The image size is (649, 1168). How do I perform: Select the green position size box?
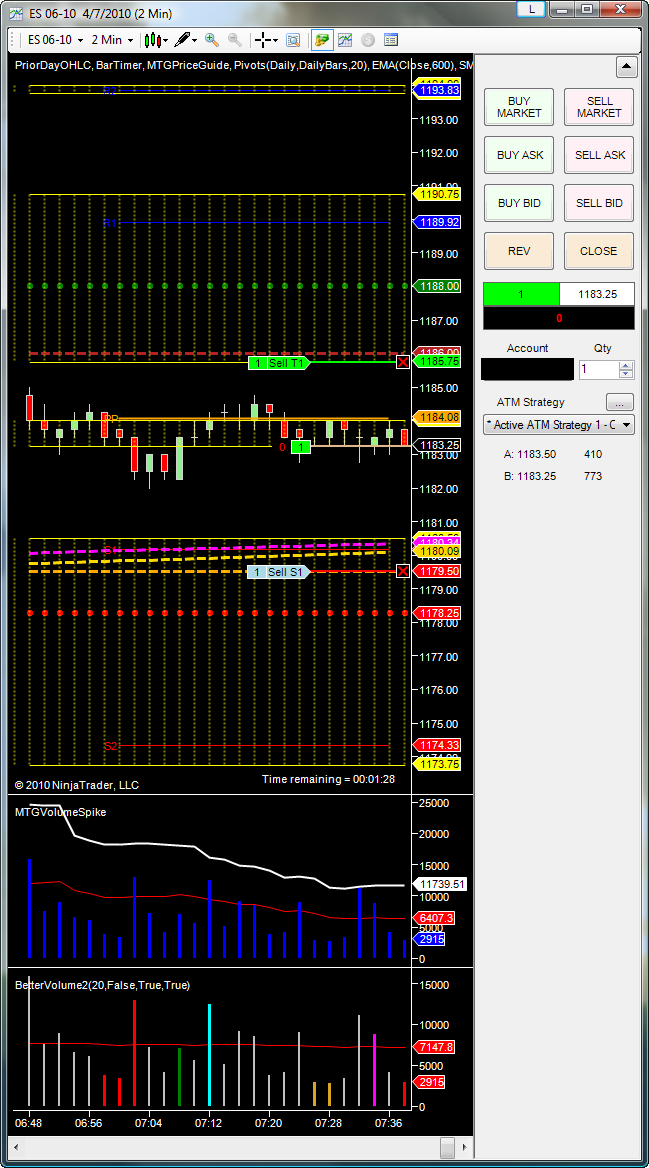click(522, 294)
